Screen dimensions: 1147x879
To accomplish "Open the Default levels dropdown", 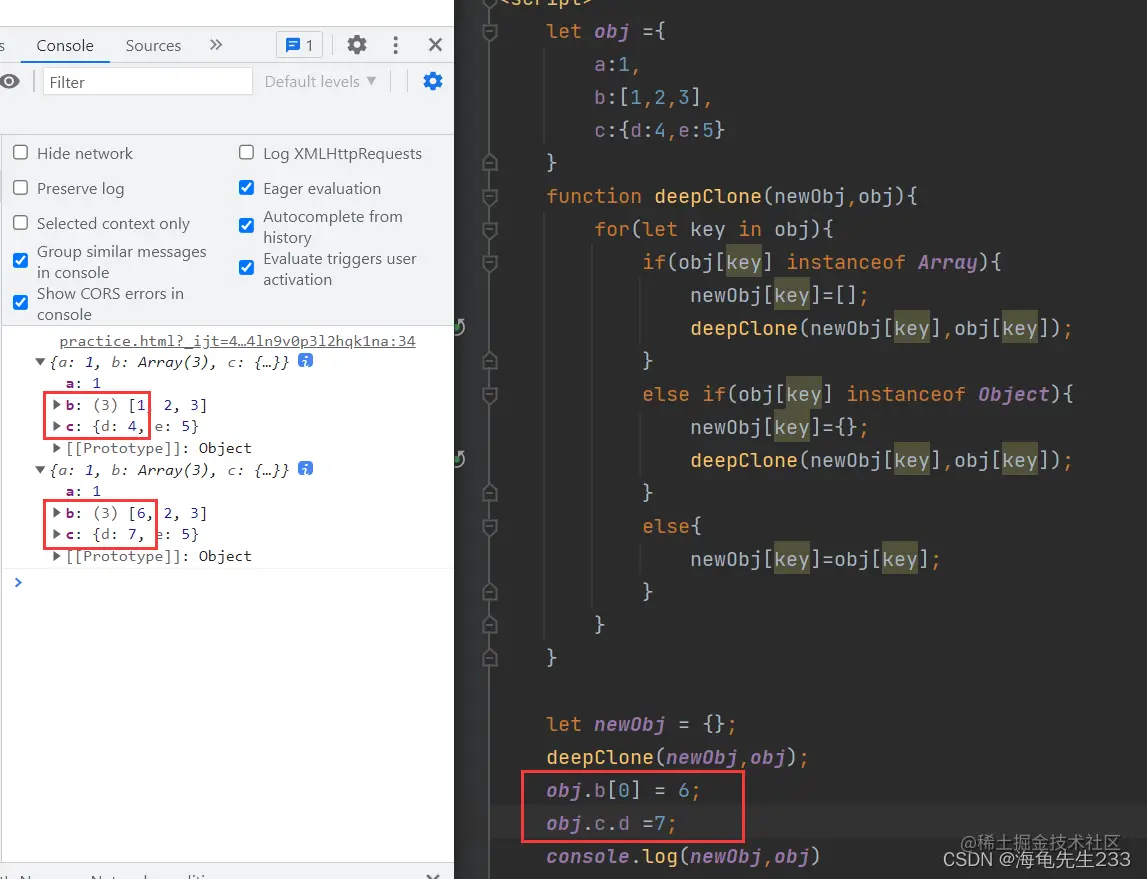I will point(320,81).
